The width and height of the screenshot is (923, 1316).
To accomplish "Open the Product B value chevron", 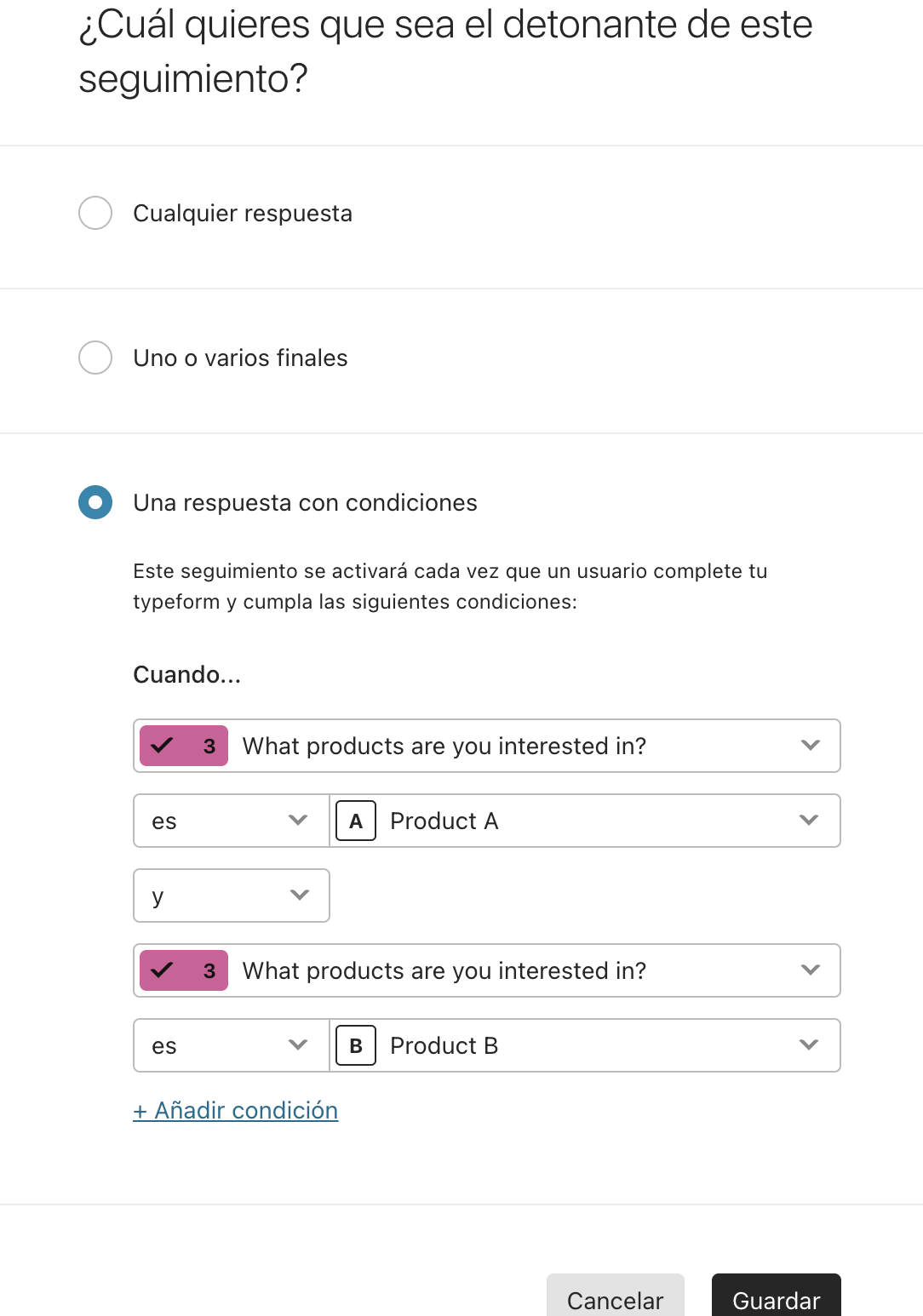I will pyautogui.click(x=809, y=1045).
